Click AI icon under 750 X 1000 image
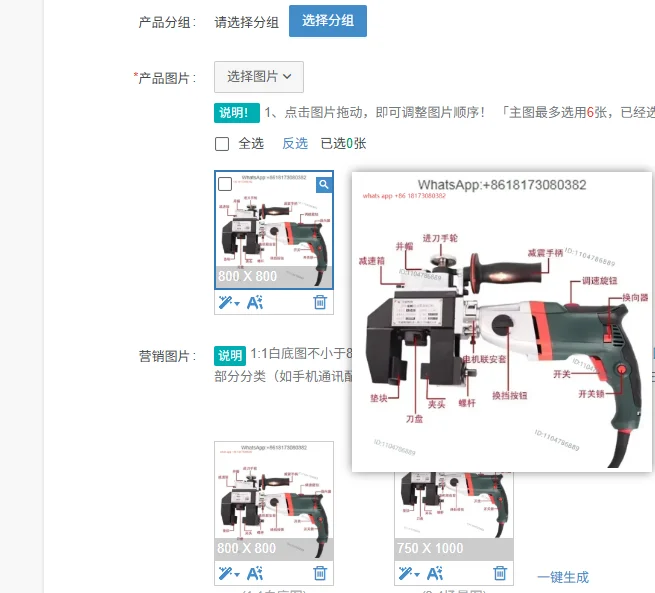This screenshot has width=655, height=593. click(434, 574)
